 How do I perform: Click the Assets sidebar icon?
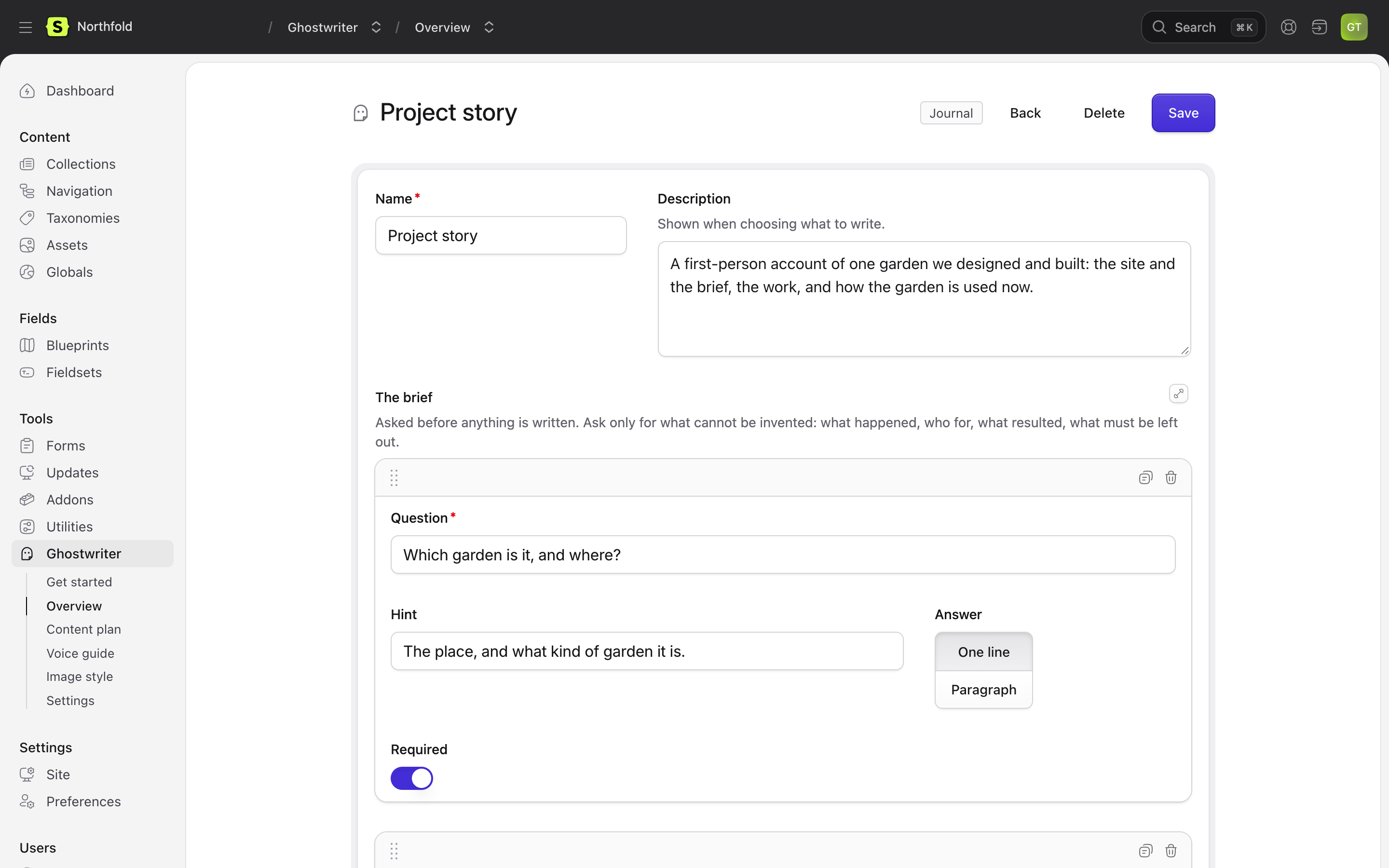coord(27,245)
